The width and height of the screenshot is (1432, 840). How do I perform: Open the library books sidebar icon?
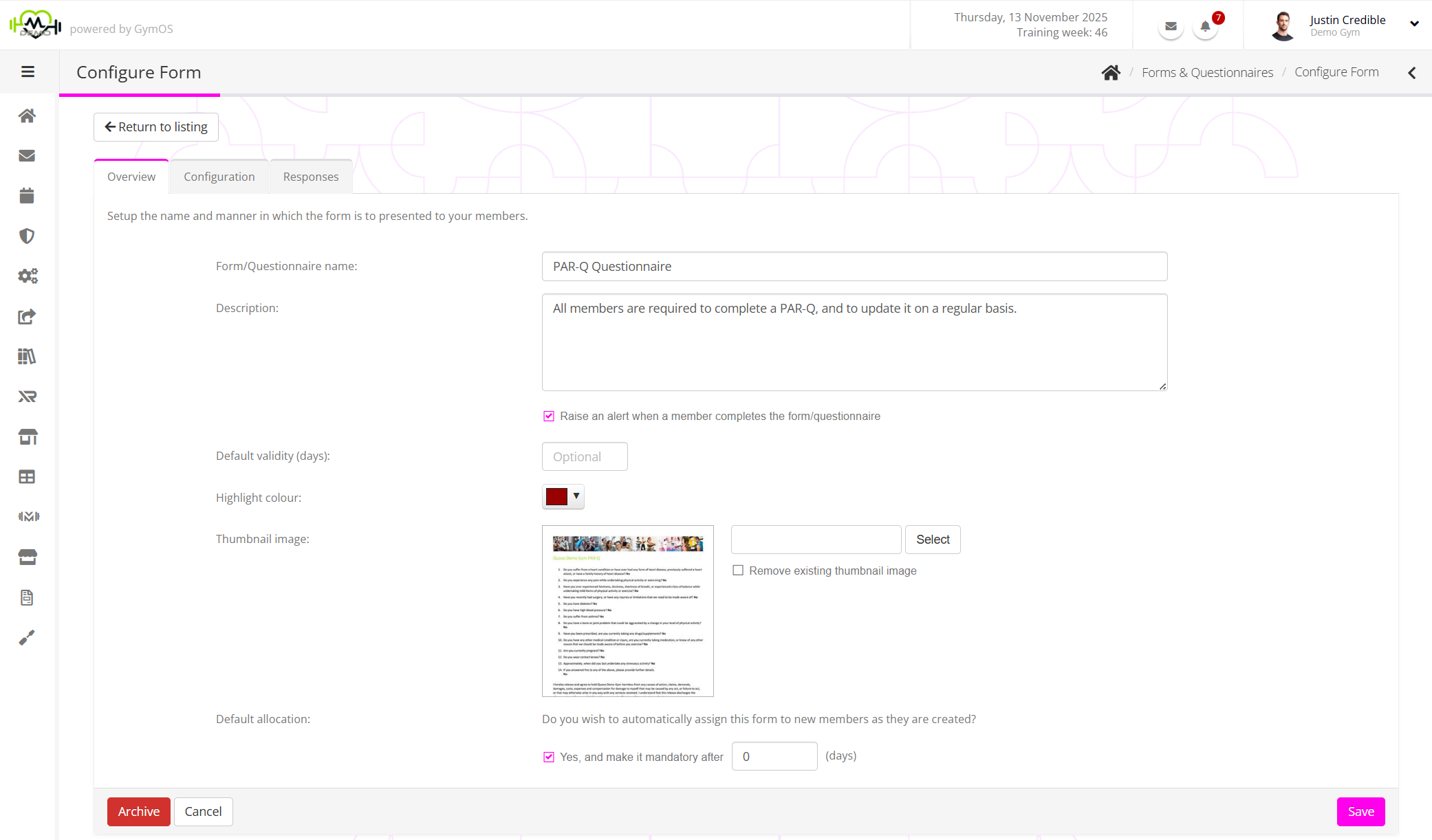pyautogui.click(x=27, y=356)
